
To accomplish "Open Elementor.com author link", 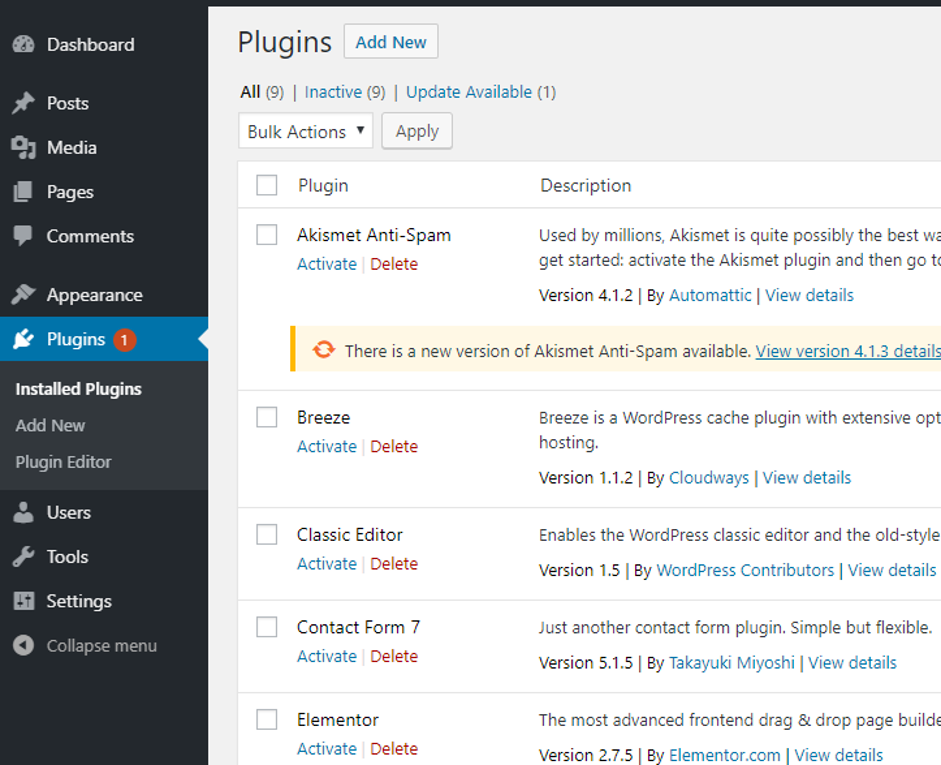I will click(725, 755).
